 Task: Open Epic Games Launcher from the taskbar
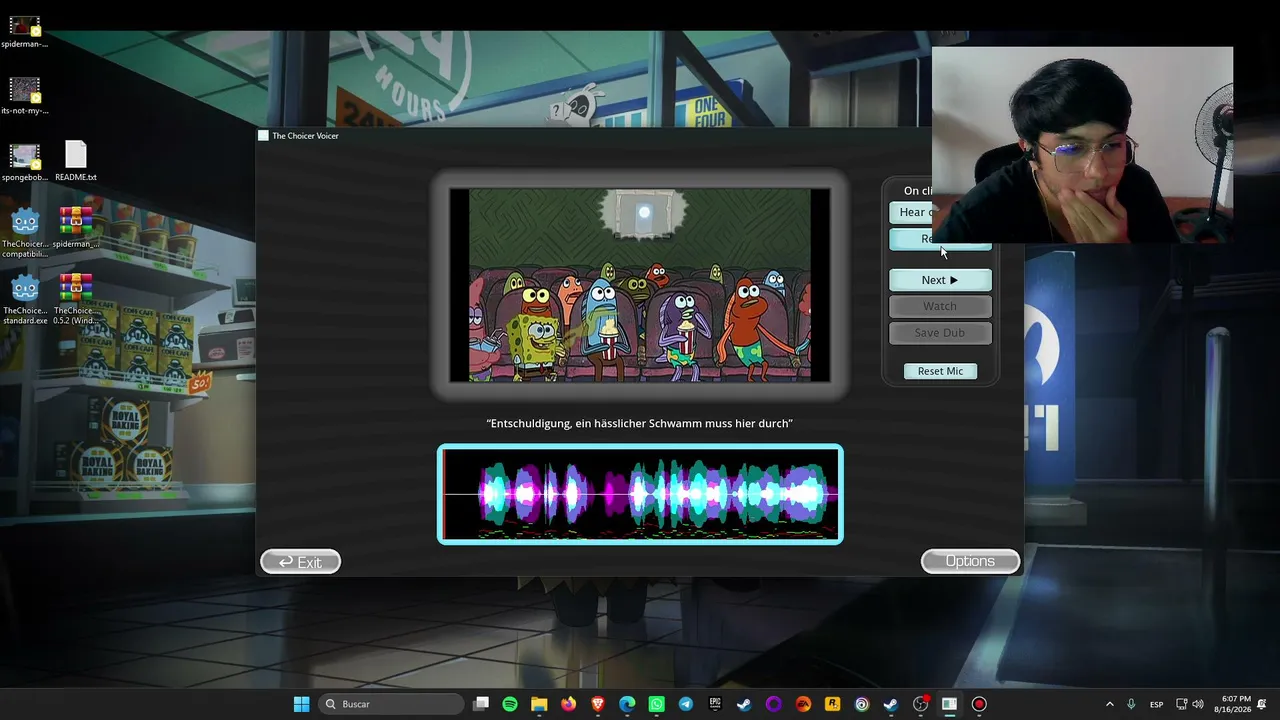[715, 704]
